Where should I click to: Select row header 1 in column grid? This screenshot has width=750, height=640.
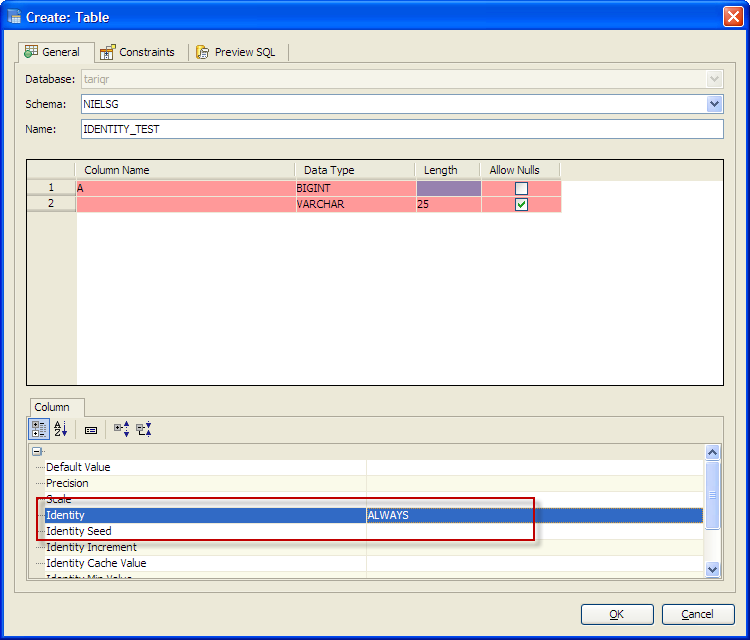(x=51, y=188)
